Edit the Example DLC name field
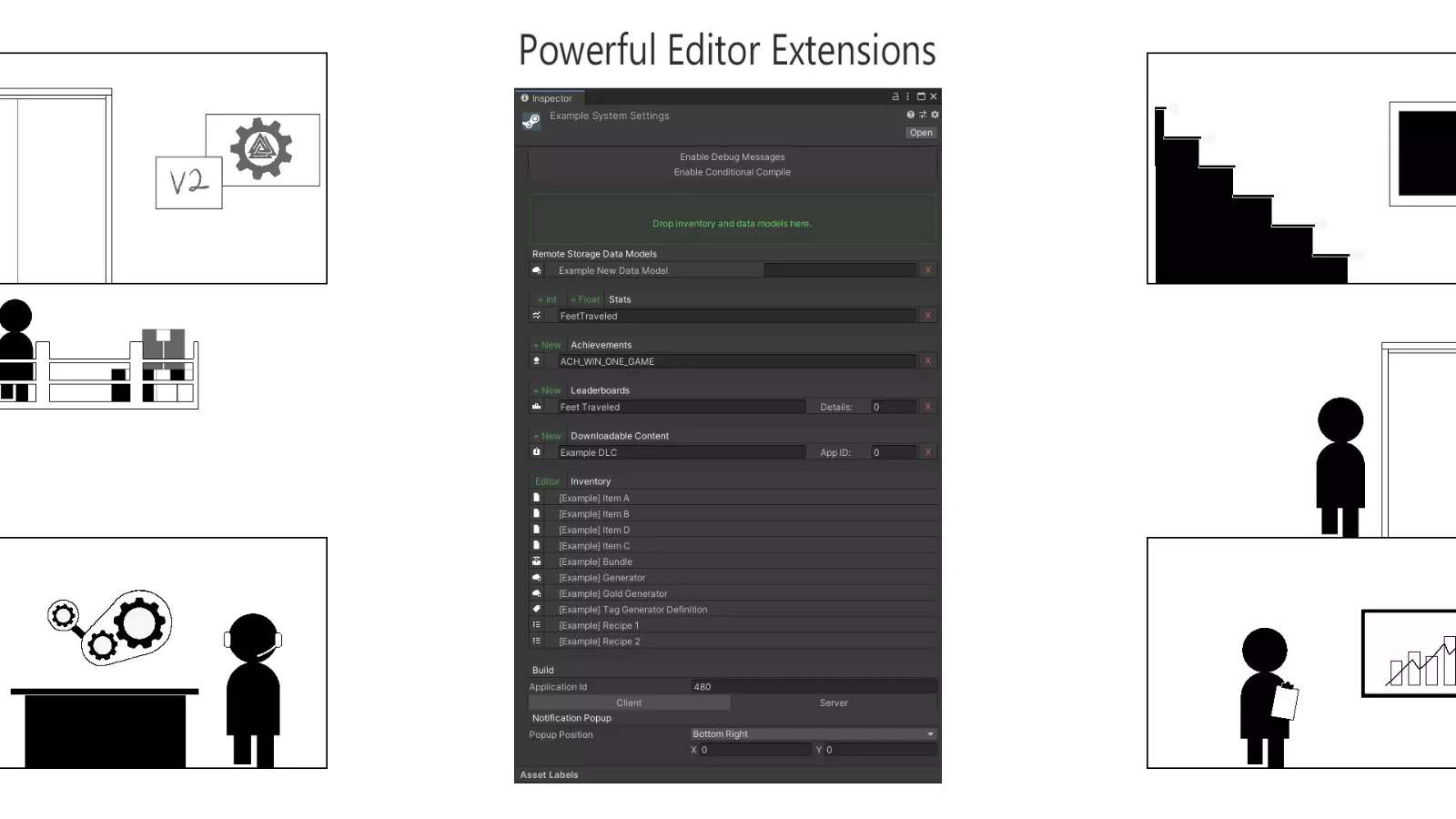1456x819 pixels. (681, 452)
